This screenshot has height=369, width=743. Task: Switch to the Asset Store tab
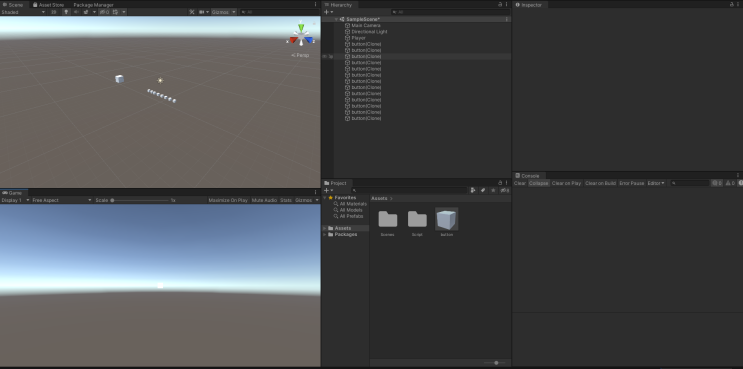48,5
